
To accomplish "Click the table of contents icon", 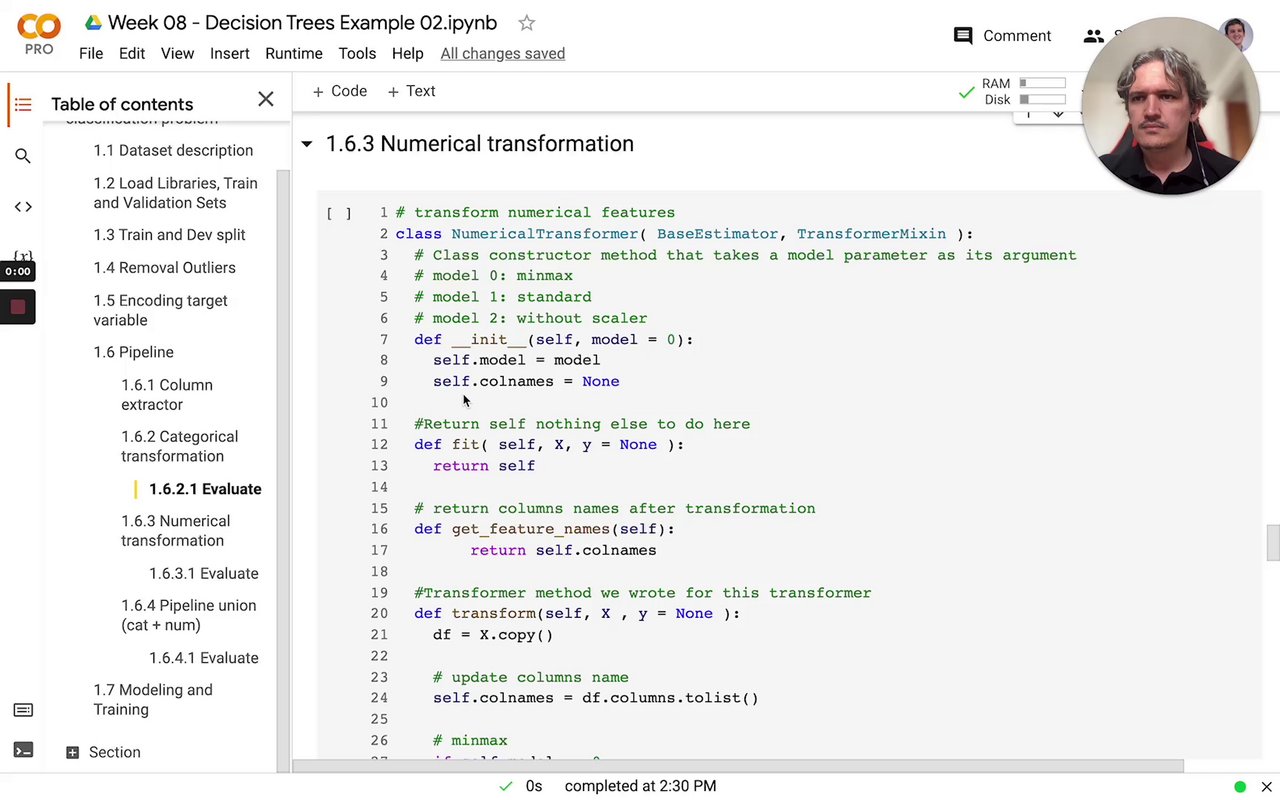I will (23, 104).
